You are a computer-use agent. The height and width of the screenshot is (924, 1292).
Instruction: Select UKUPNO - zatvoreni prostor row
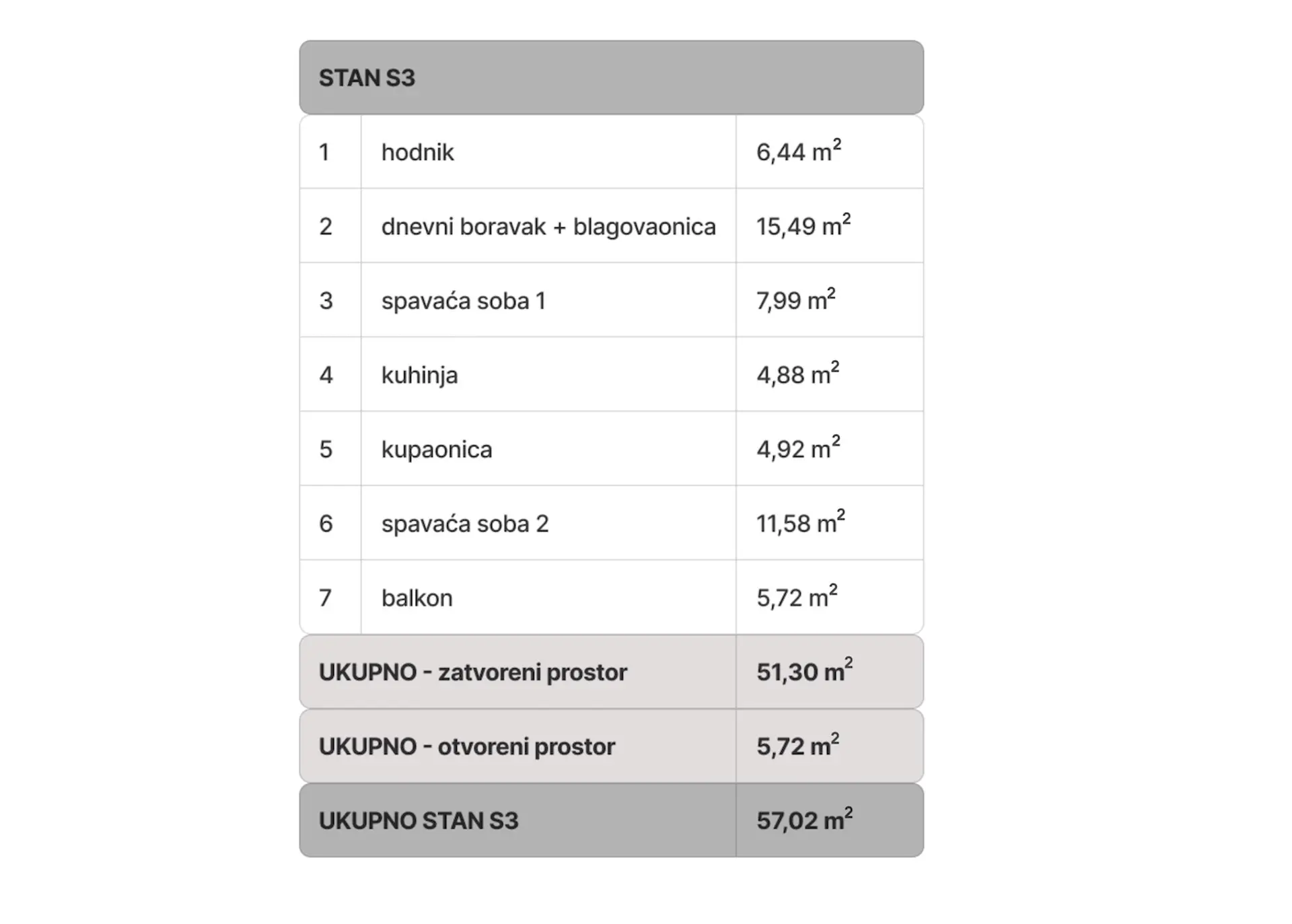611,672
